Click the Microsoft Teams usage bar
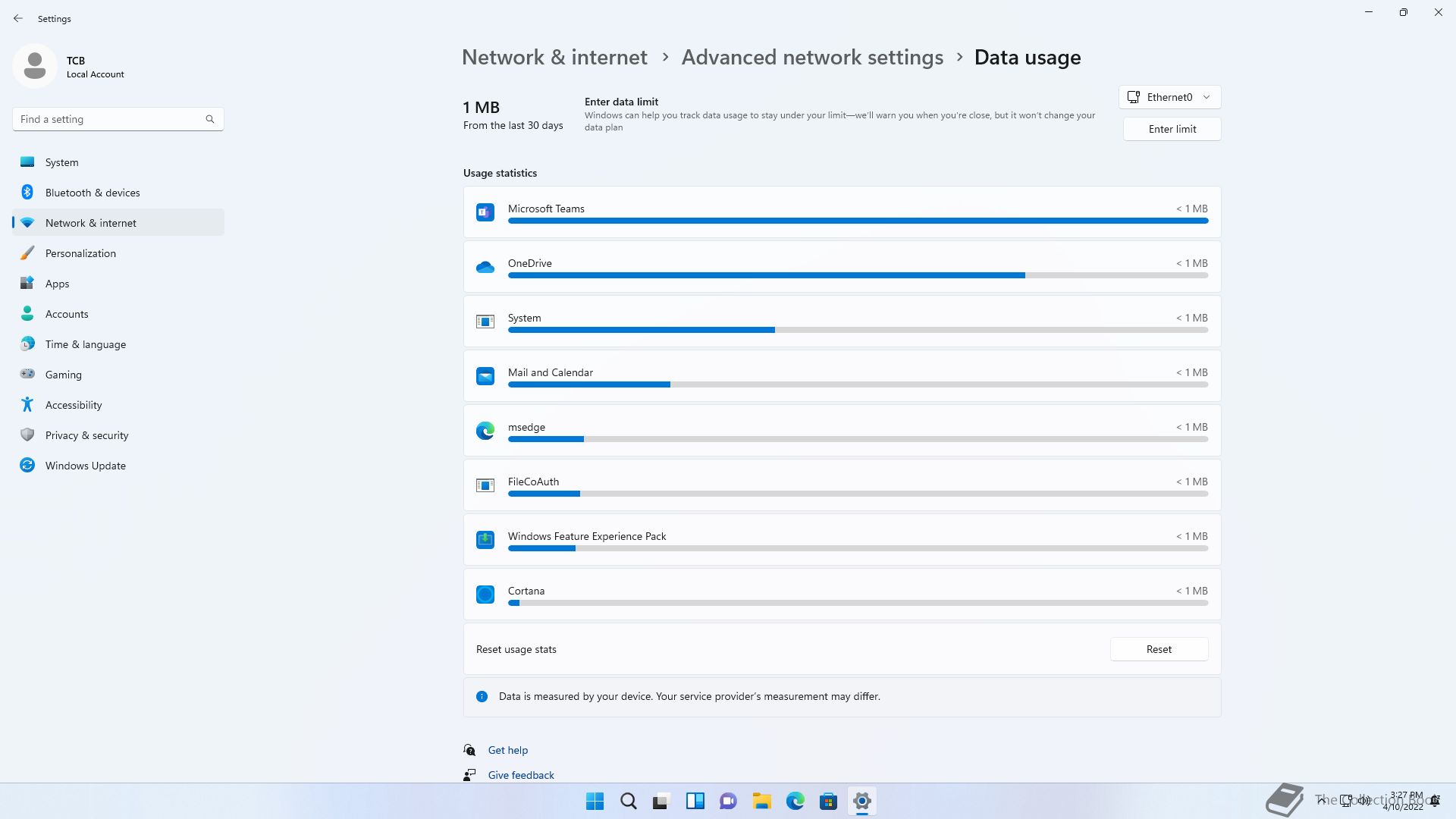 click(x=858, y=221)
